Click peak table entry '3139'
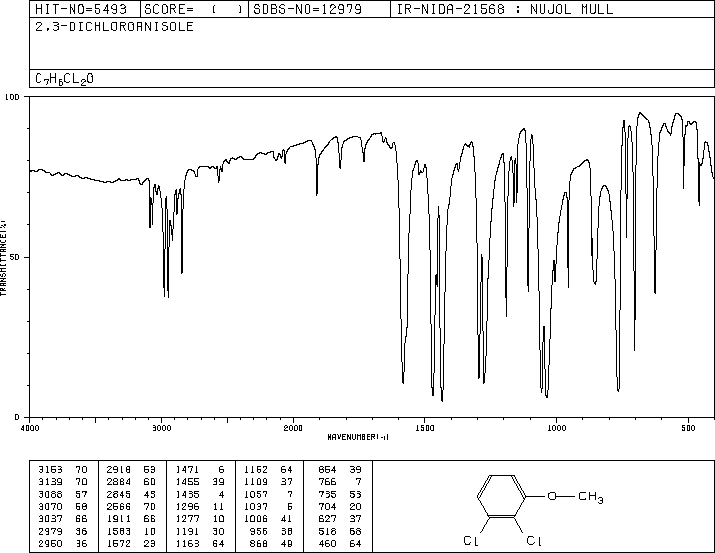This screenshot has height=553, width=715. 50,482
